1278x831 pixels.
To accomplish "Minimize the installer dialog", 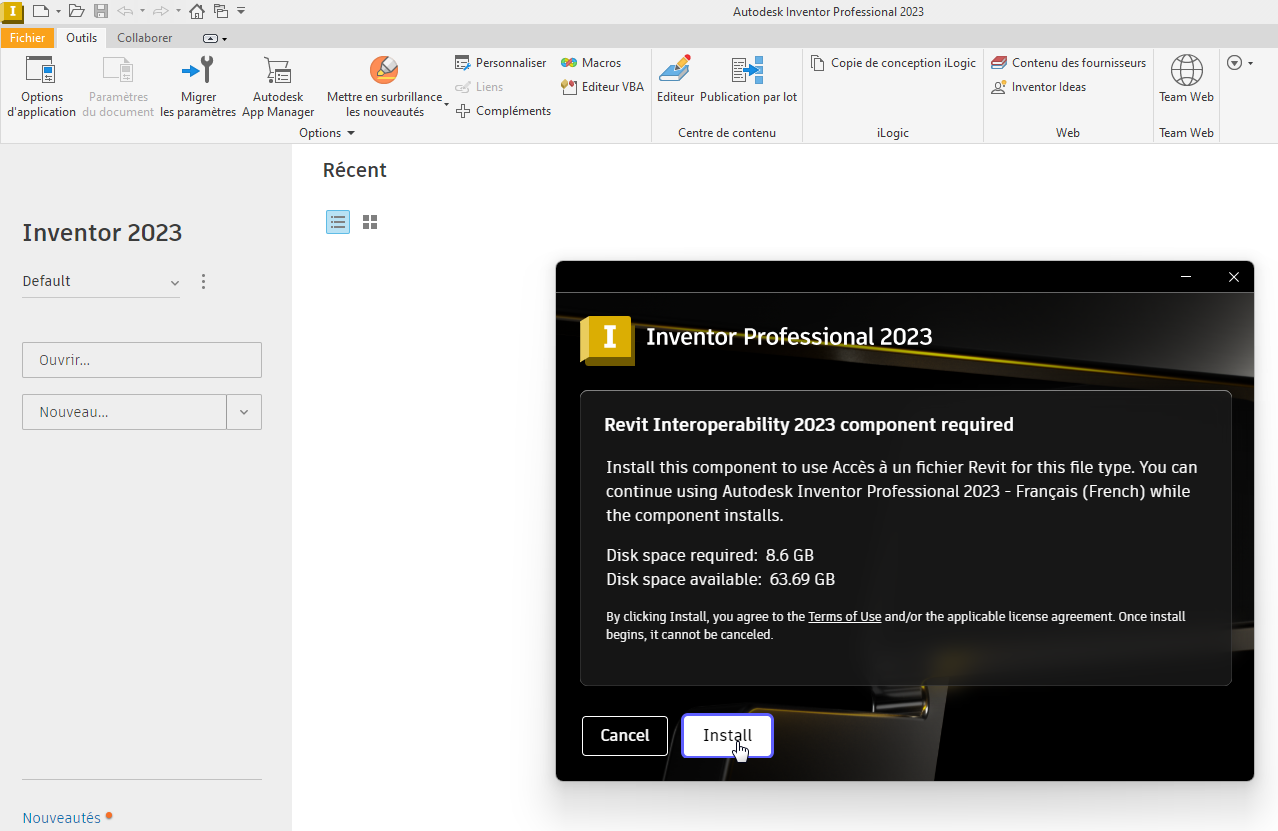I will point(1186,277).
